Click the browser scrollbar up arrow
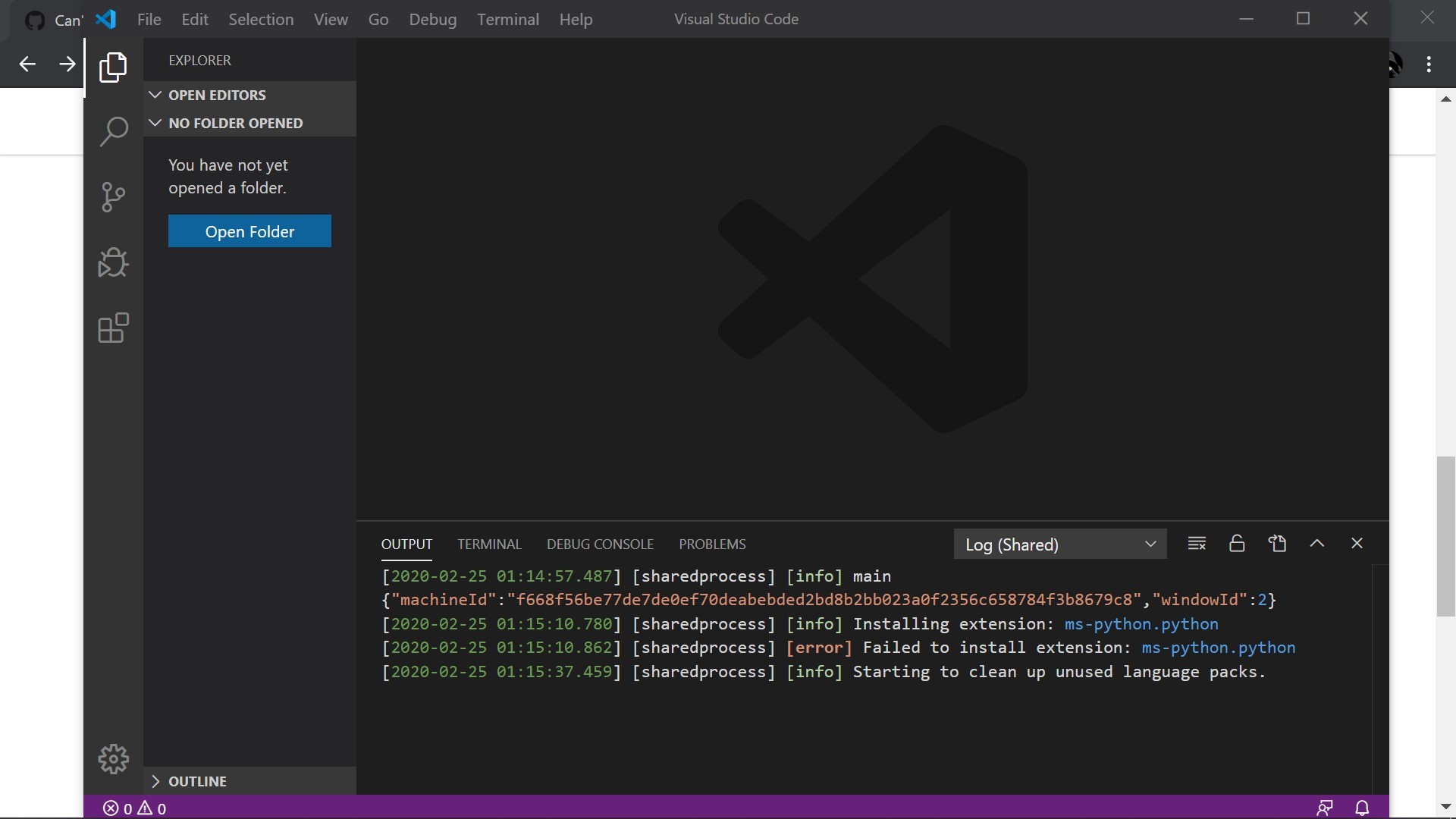 (1445, 99)
